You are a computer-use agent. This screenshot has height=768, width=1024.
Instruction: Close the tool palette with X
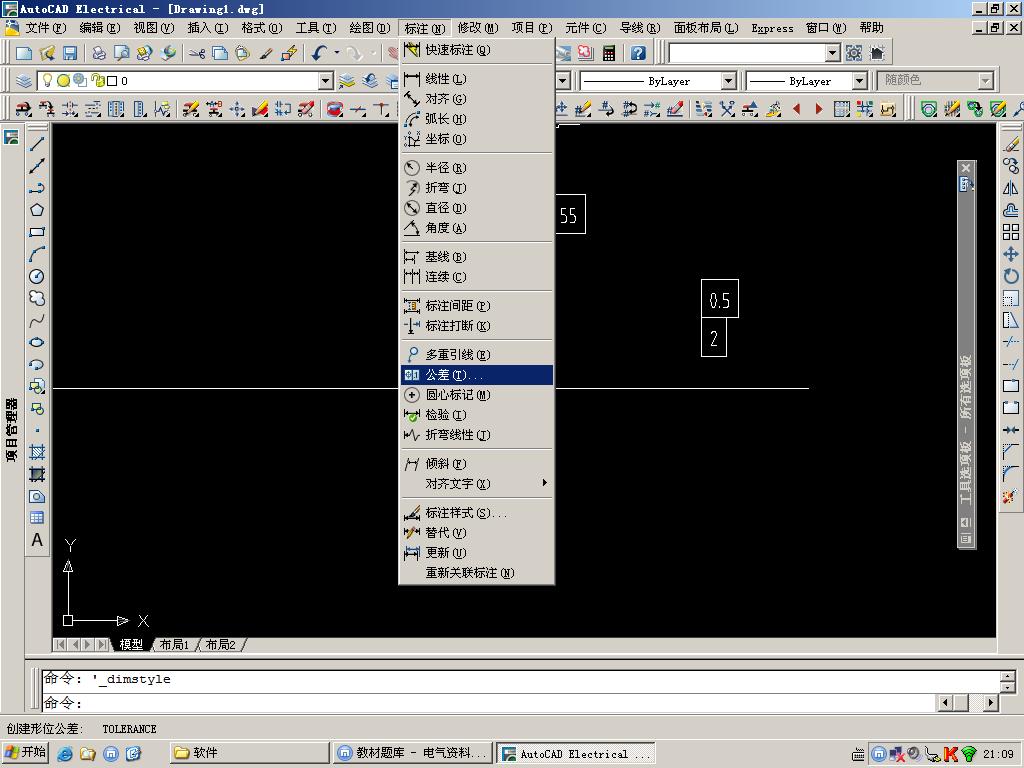pyautogui.click(x=966, y=168)
